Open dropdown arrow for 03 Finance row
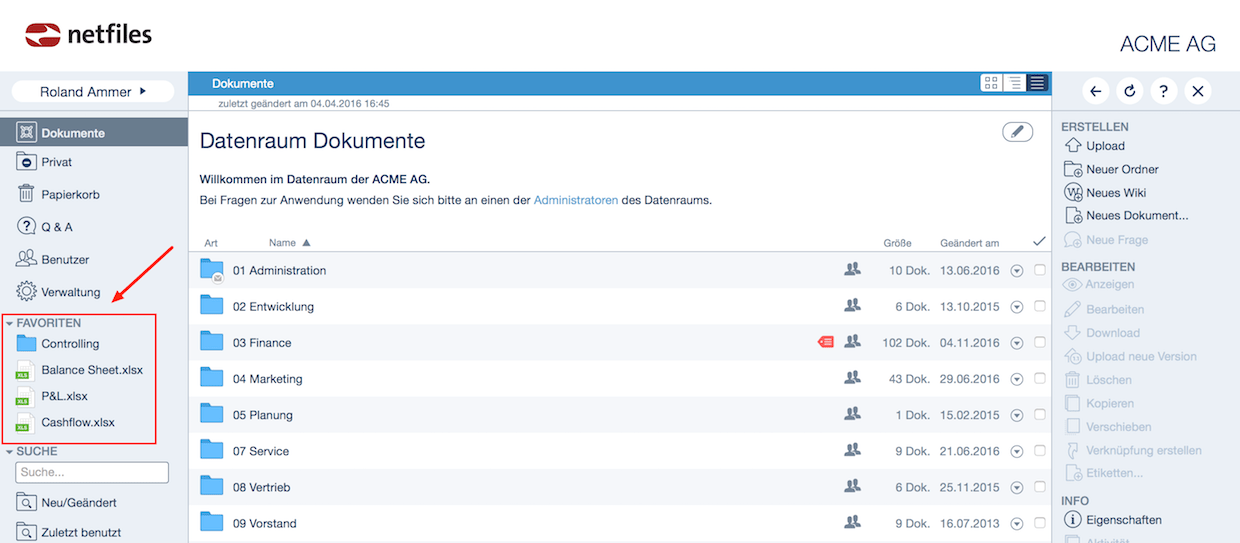The width and height of the screenshot is (1240, 543). tap(1017, 342)
